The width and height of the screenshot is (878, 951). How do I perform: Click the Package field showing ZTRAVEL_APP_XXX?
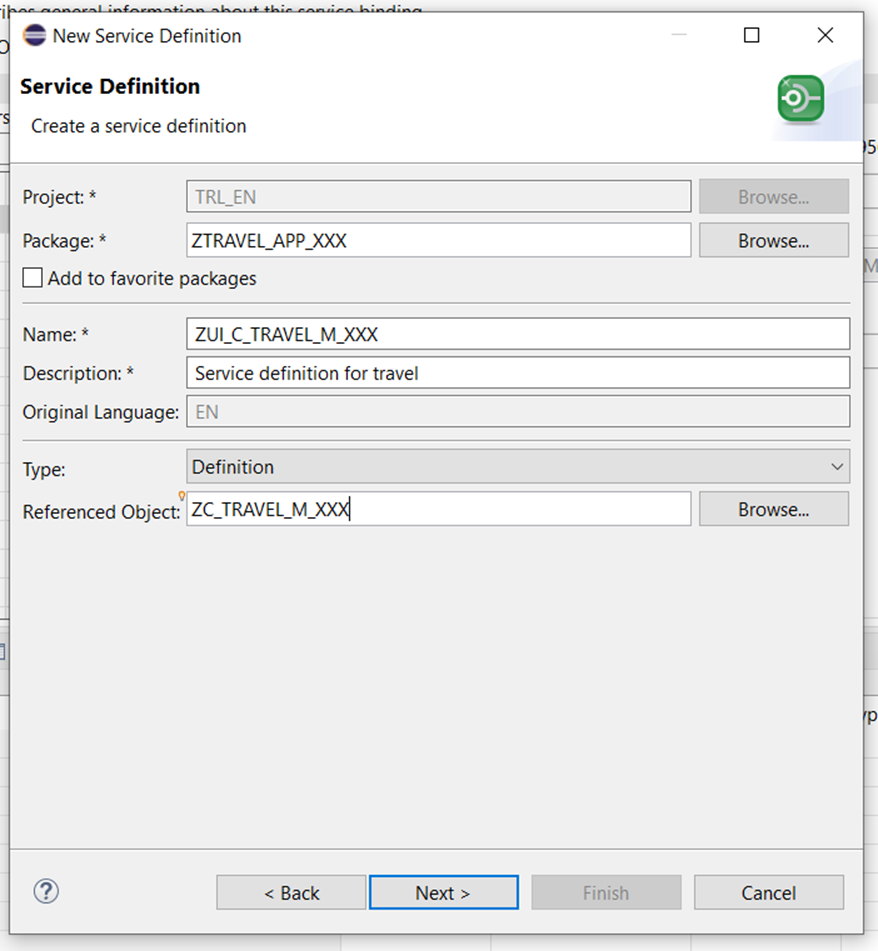(438, 240)
